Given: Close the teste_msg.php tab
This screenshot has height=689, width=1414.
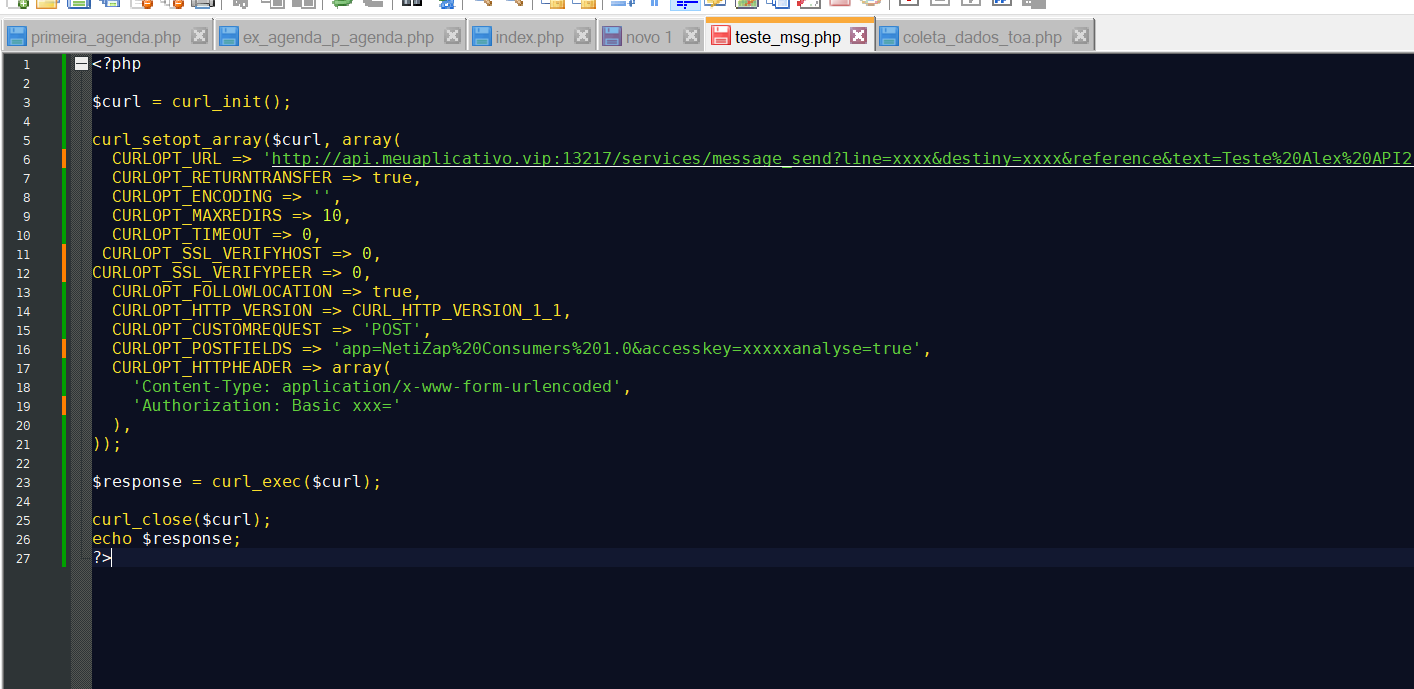Looking at the screenshot, I should pyautogui.click(x=858, y=36).
